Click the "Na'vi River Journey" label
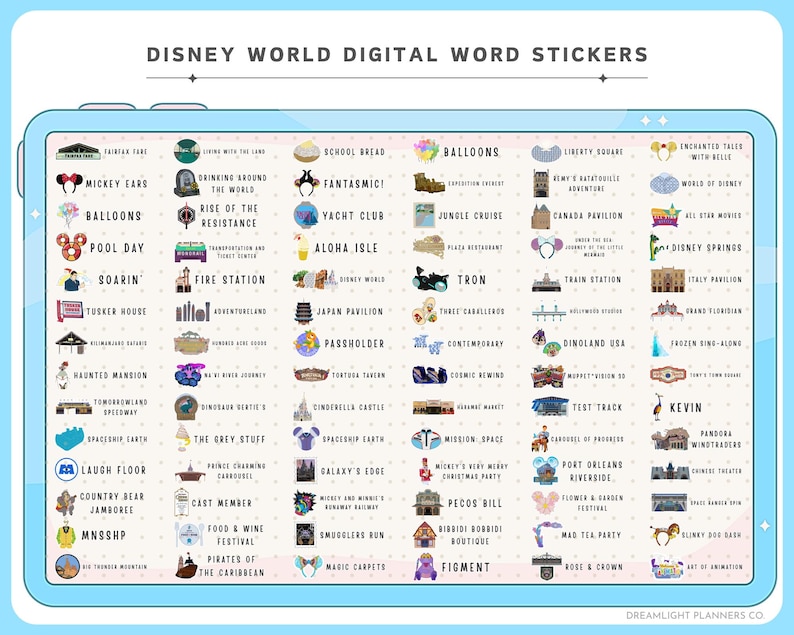The width and height of the screenshot is (794, 635). (235, 375)
